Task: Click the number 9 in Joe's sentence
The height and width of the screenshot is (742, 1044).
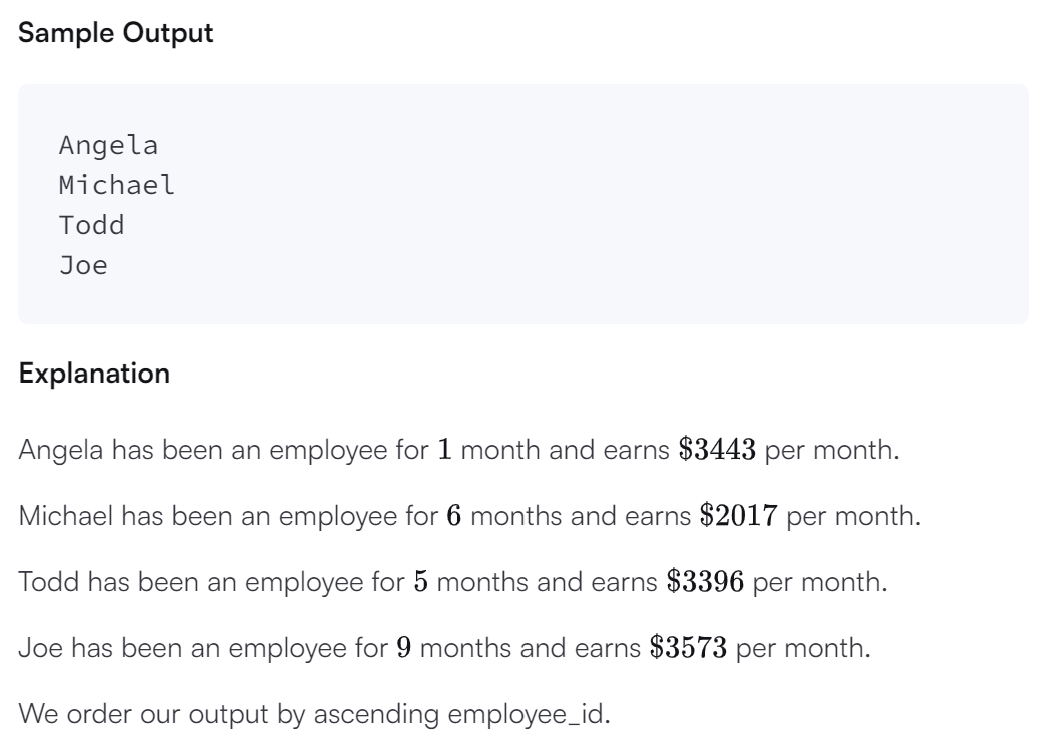Action: click(404, 647)
